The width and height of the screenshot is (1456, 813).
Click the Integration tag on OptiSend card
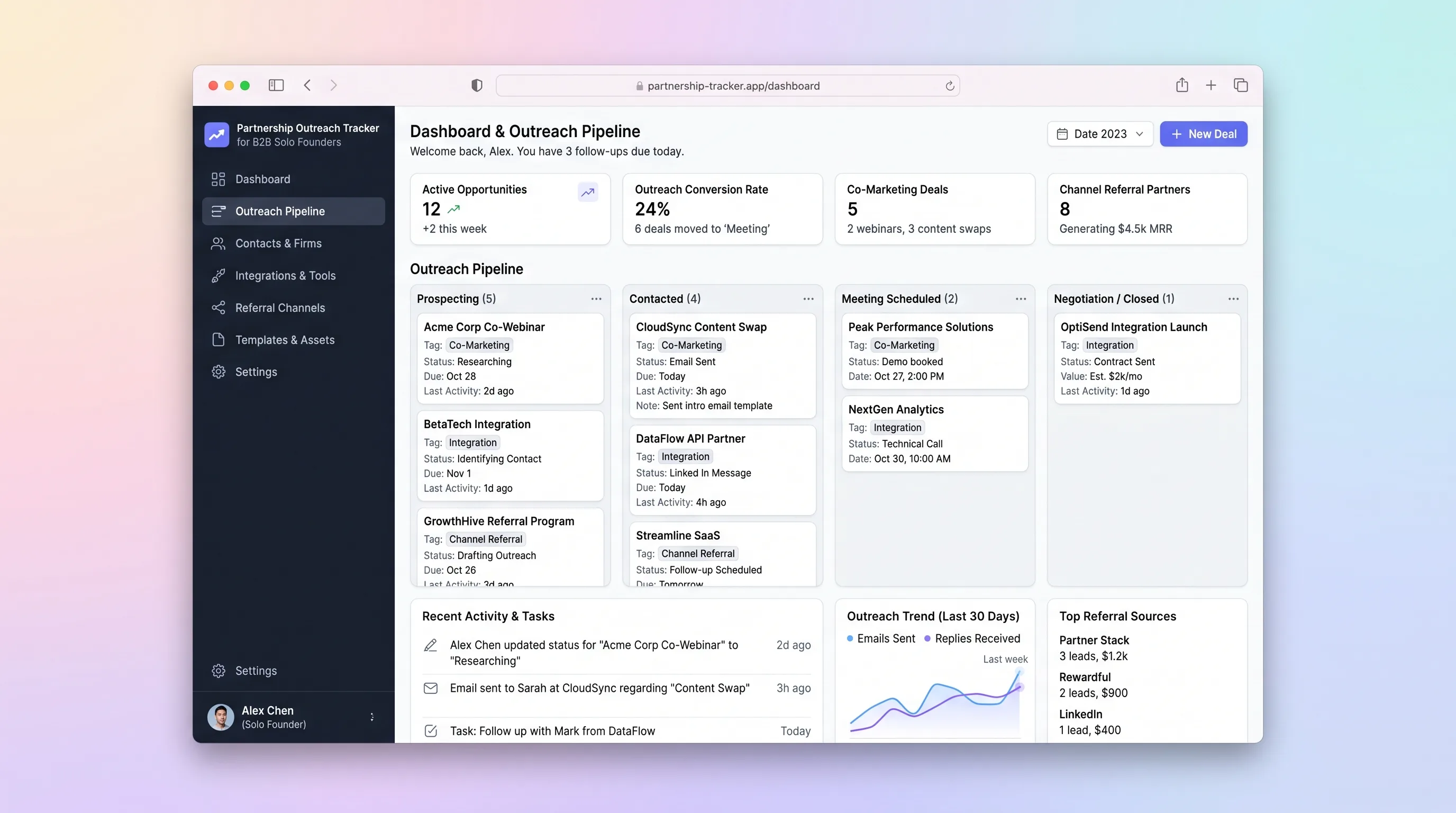(1109, 346)
